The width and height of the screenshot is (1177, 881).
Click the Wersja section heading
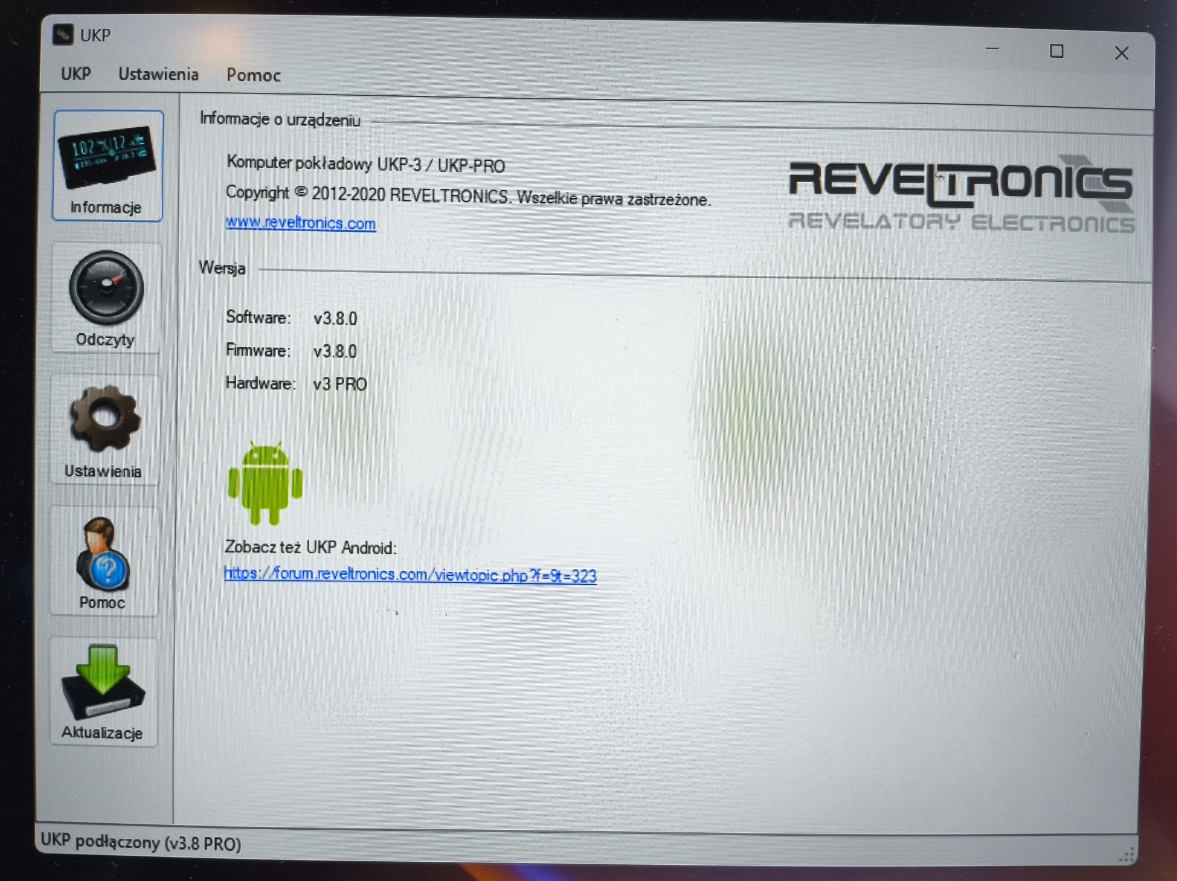pyautogui.click(x=221, y=268)
